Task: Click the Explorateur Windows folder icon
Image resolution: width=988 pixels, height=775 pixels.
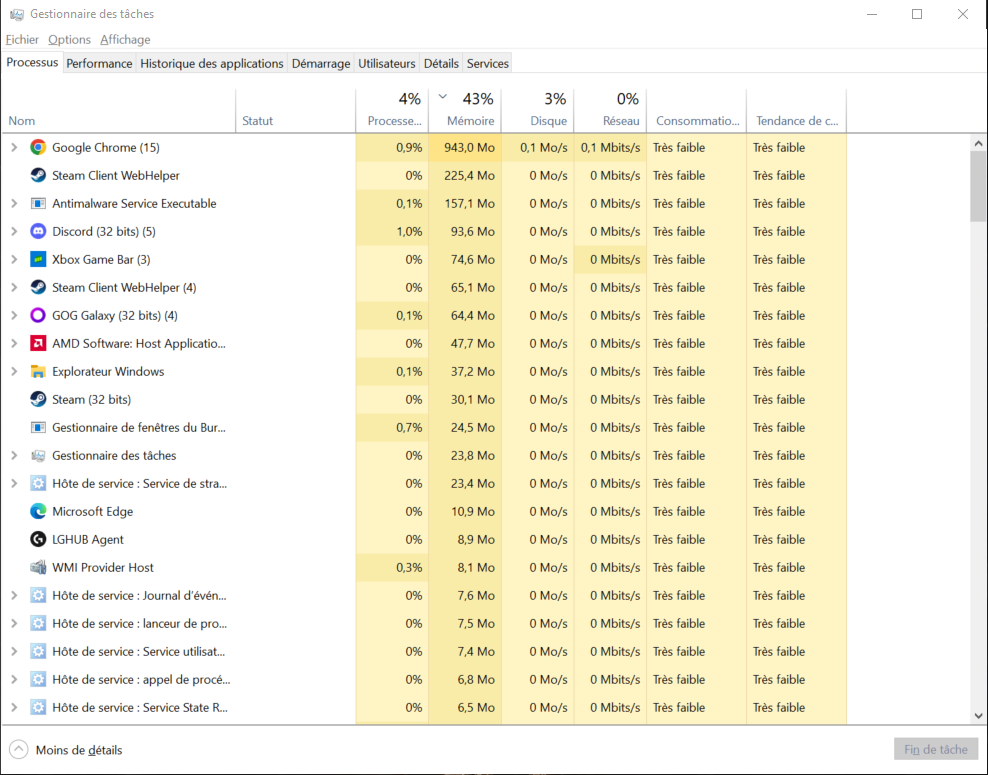Action: pos(38,371)
